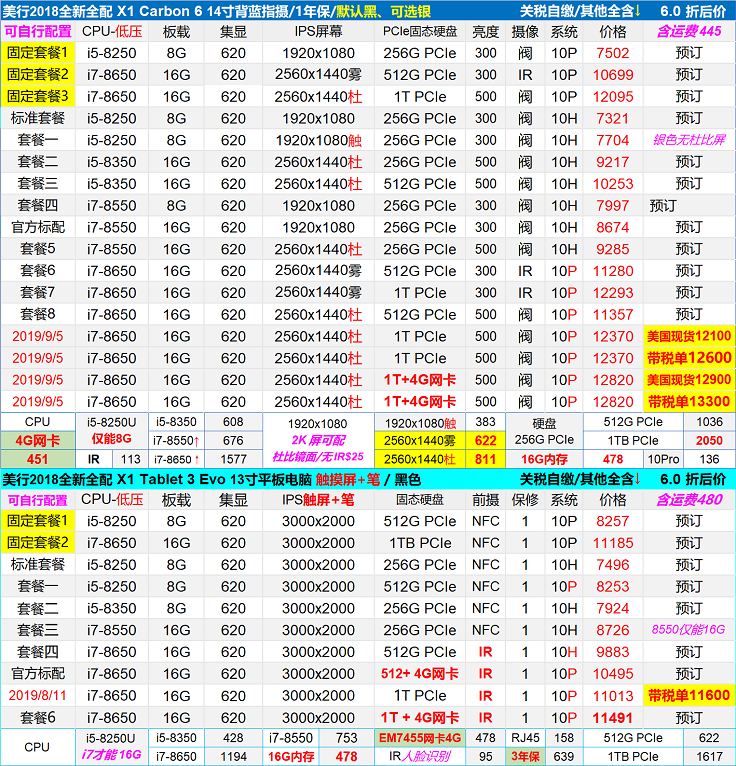
Task: Select the red 451 cell
Action: 37,459
